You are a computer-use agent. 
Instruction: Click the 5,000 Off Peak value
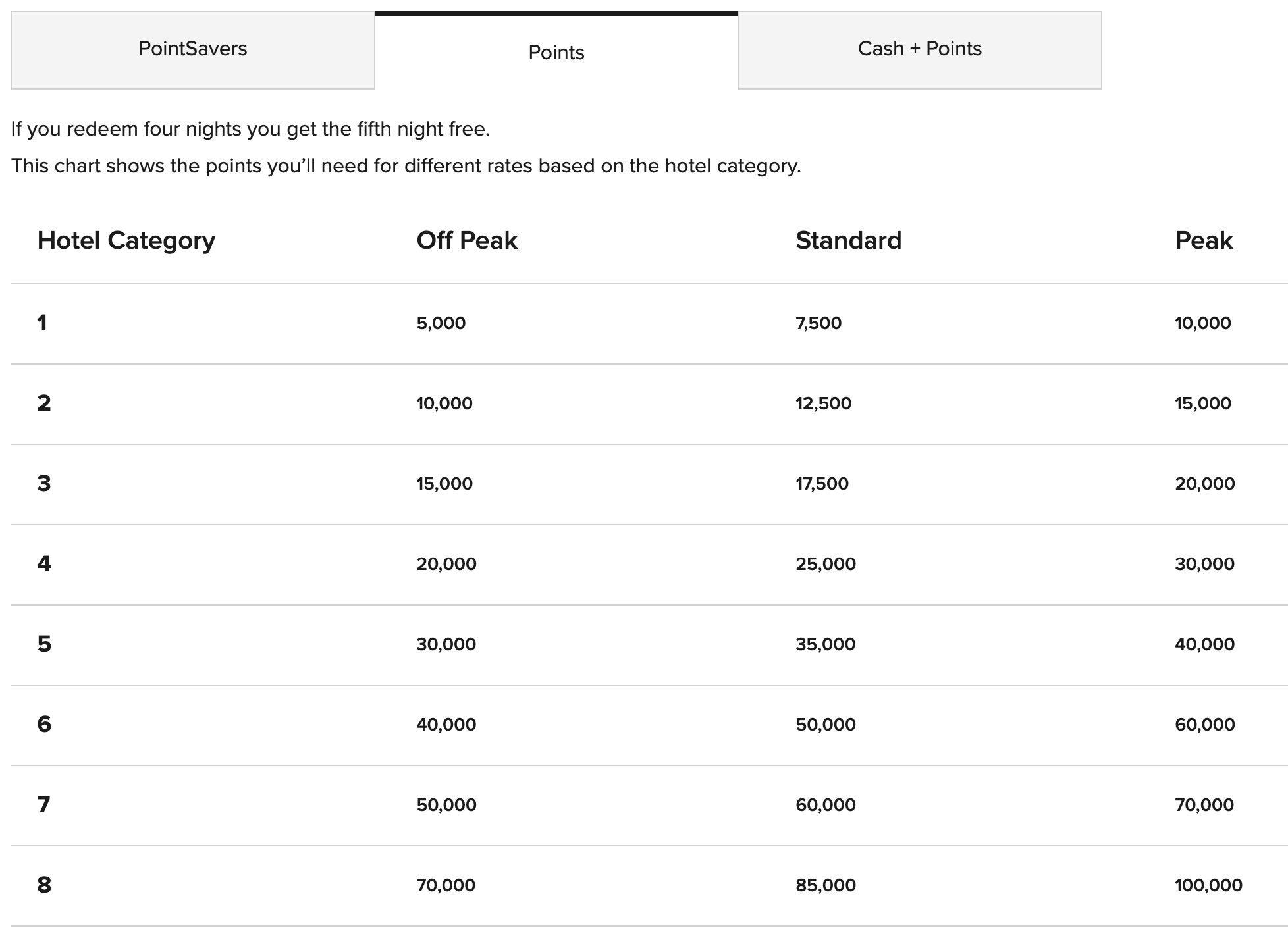[x=441, y=323]
